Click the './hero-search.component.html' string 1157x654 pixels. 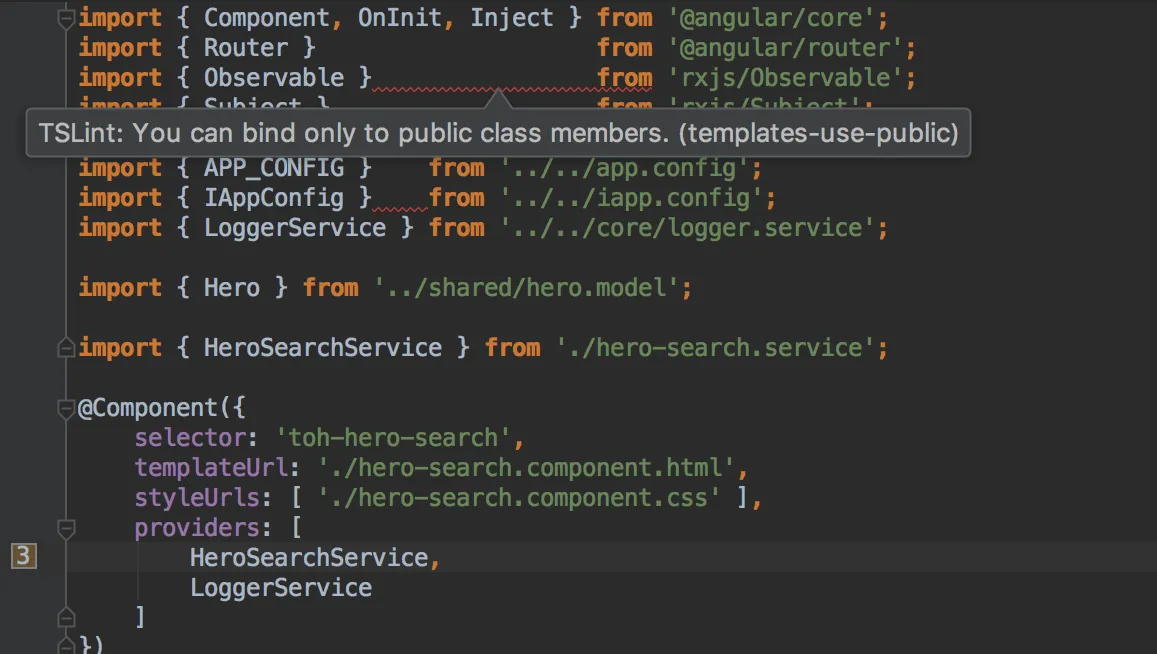click(526, 468)
